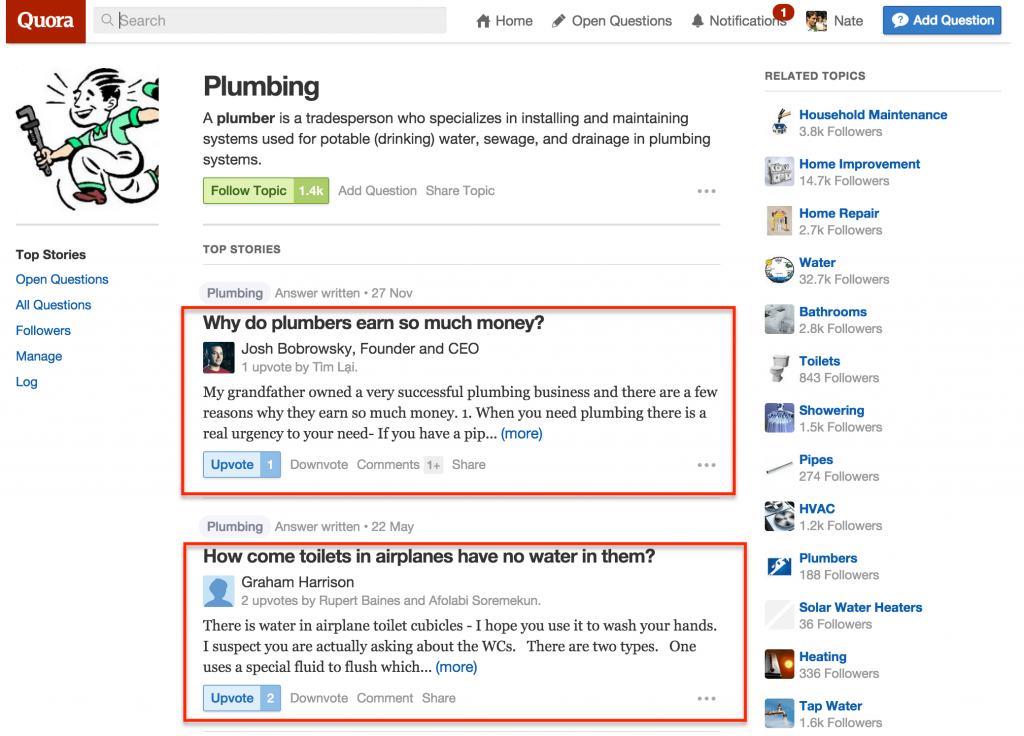
Task: Open Household Maintenance related topic link
Action: [x=873, y=115]
